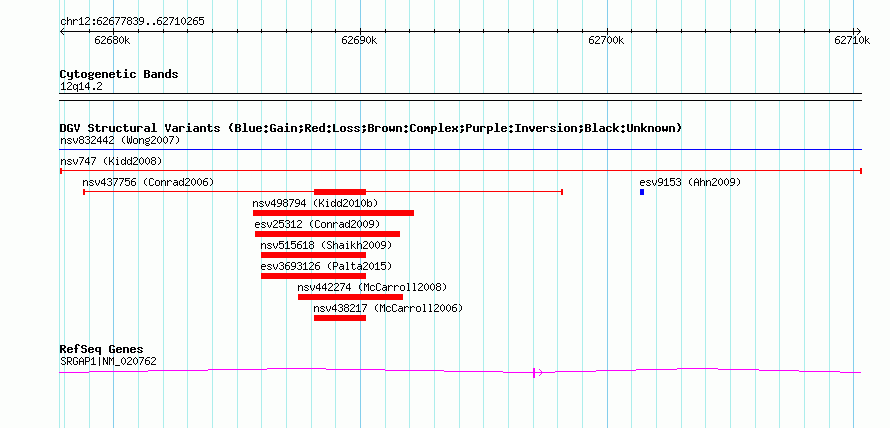Select the nsv438217 (McCarroll2006) variant label
This screenshot has width=890, height=428.
388,308
